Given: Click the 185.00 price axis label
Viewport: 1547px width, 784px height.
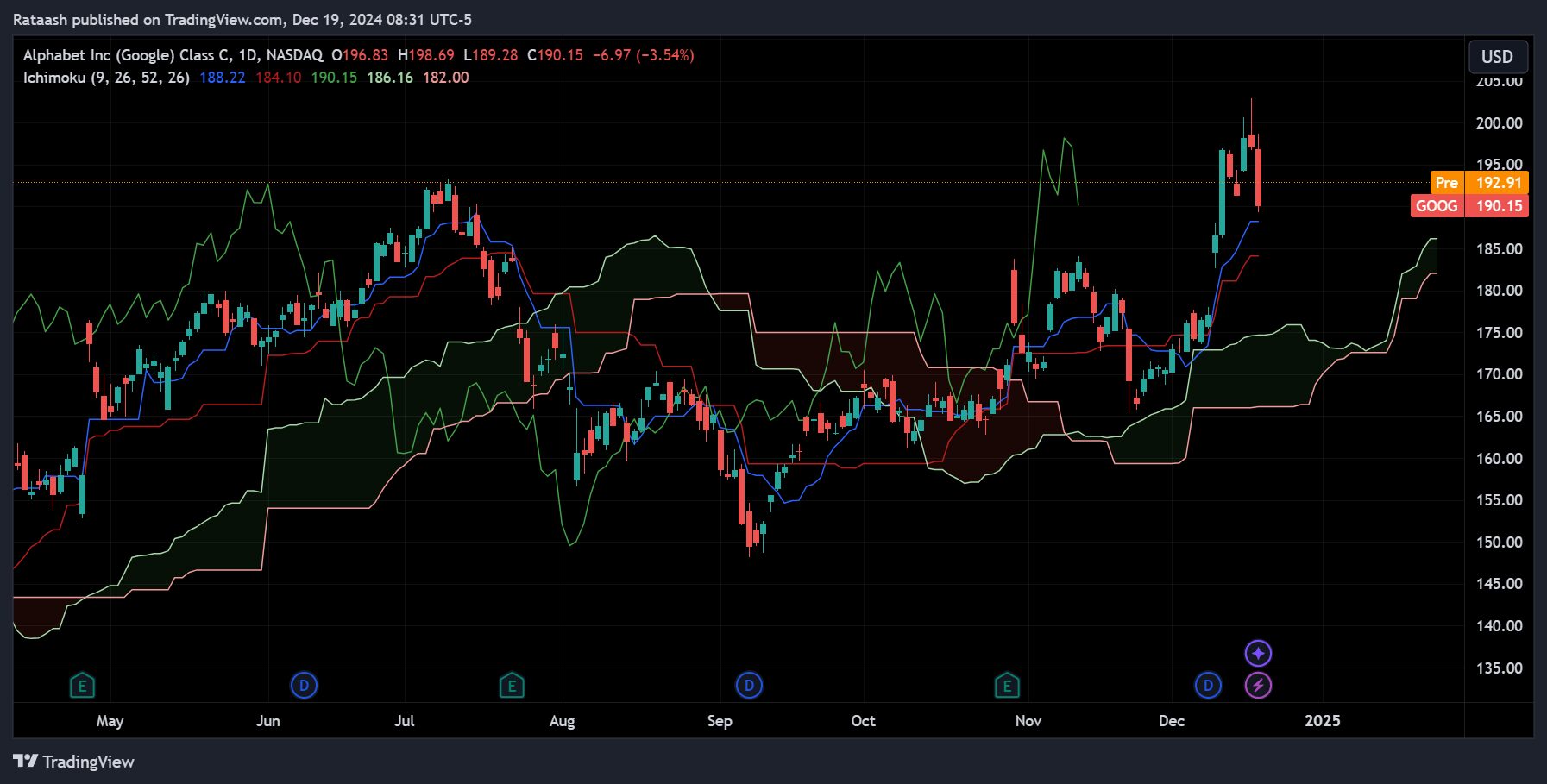Looking at the screenshot, I should click(x=1500, y=249).
